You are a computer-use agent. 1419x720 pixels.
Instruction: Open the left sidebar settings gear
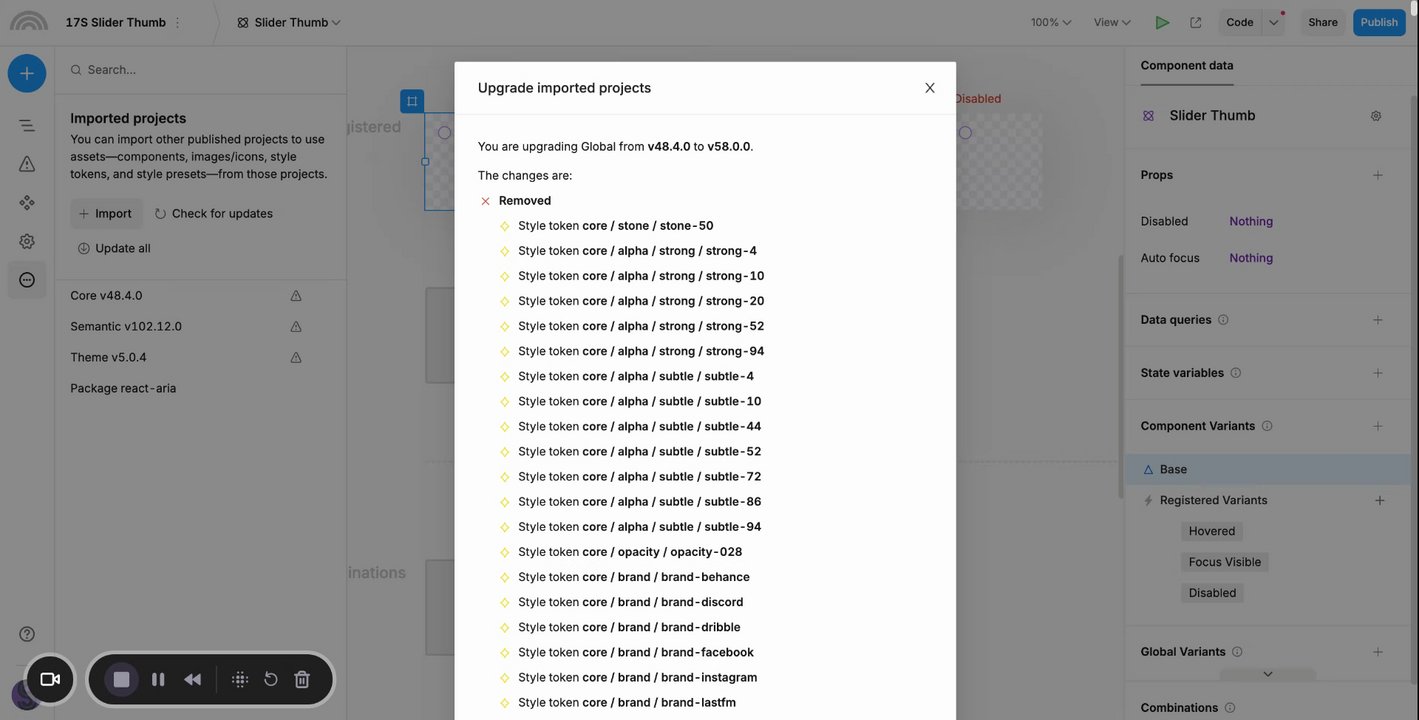[x=27, y=241]
